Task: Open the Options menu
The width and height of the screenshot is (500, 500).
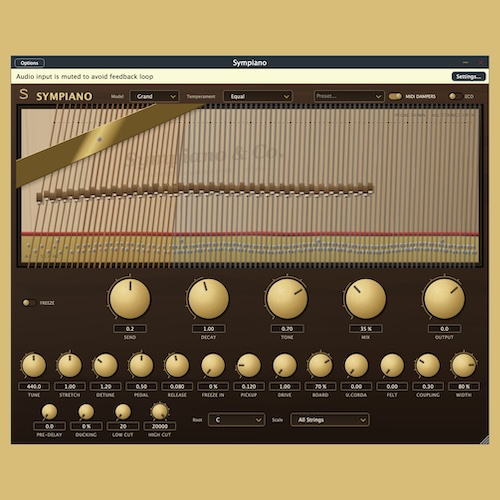Action: 30,63
